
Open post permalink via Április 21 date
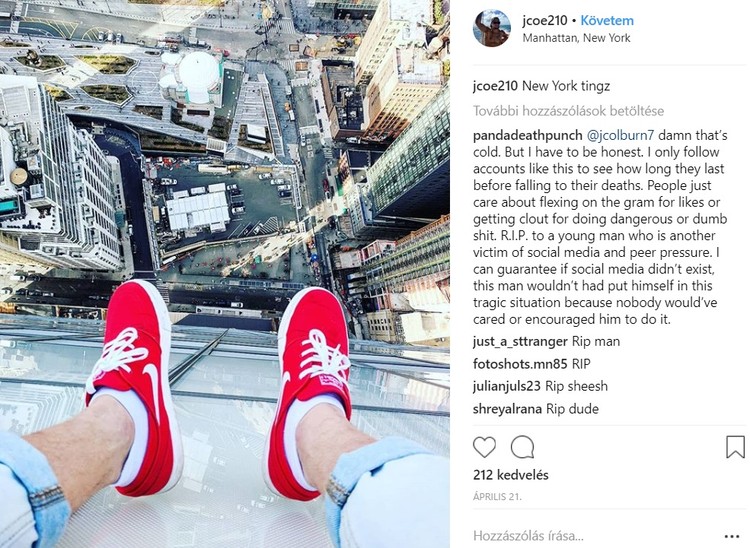coord(497,497)
